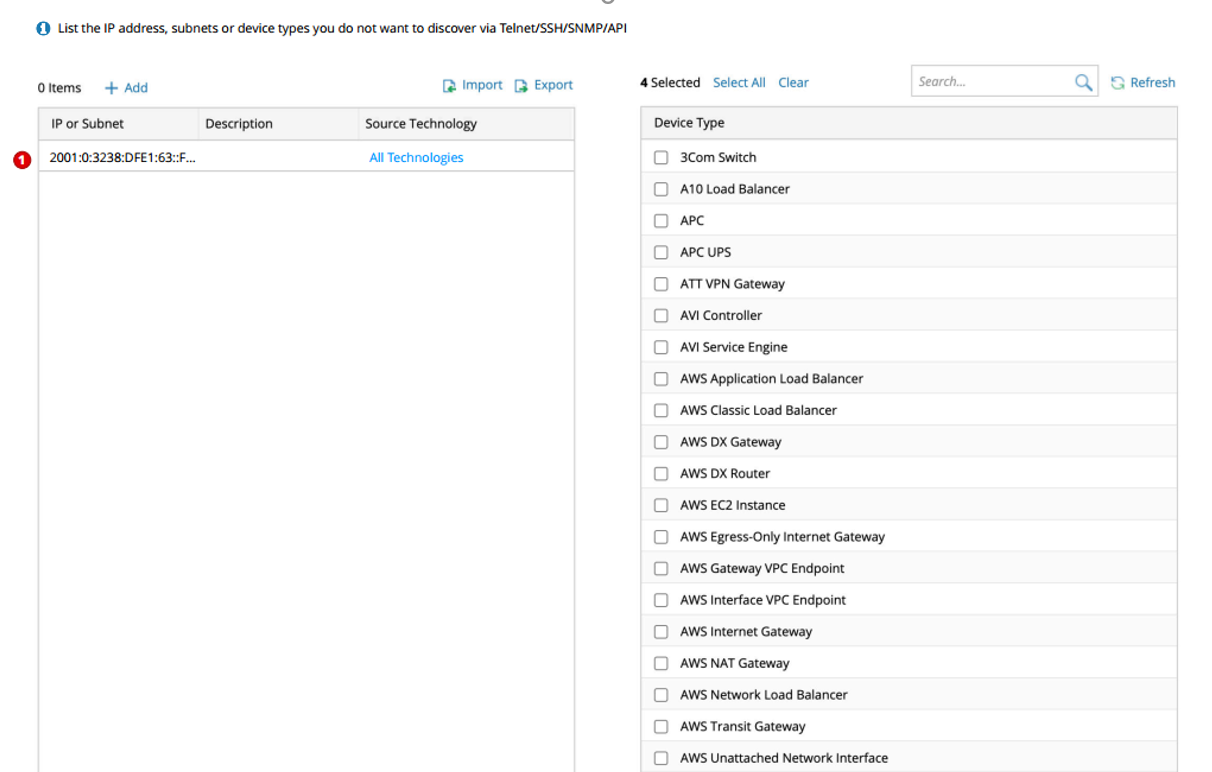Click Select All device types
This screenshot has height=772, width=1212.
[x=739, y=83]
